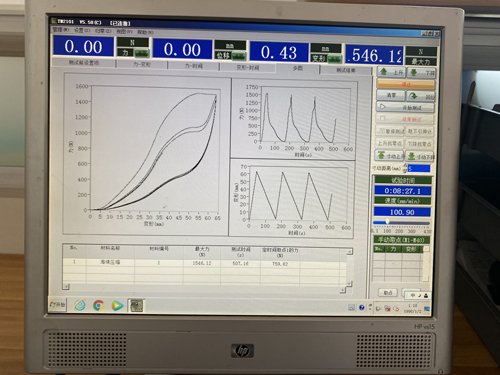
Task: Switch to the 力-时间 tab
Action: pos(194,66)
